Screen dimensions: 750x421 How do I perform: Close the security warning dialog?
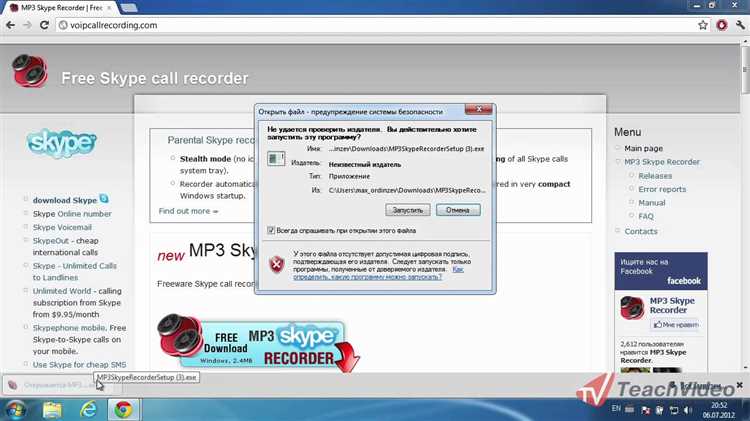click(x=478, y=110)
